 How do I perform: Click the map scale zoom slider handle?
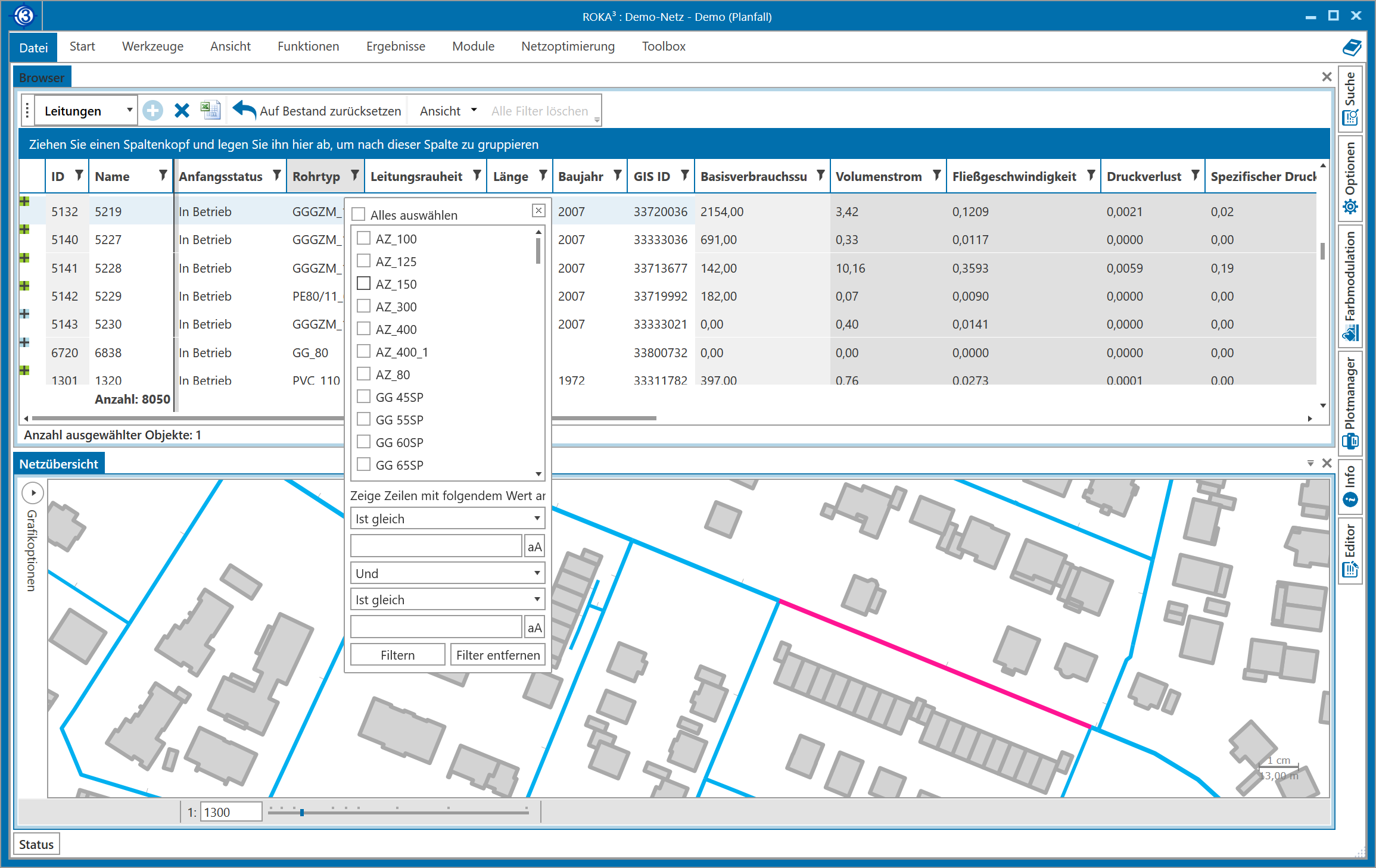point(302,812)
